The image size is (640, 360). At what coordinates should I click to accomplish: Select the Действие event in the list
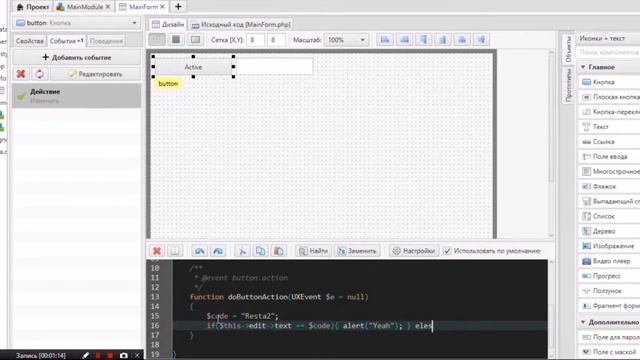coord(77,96)
